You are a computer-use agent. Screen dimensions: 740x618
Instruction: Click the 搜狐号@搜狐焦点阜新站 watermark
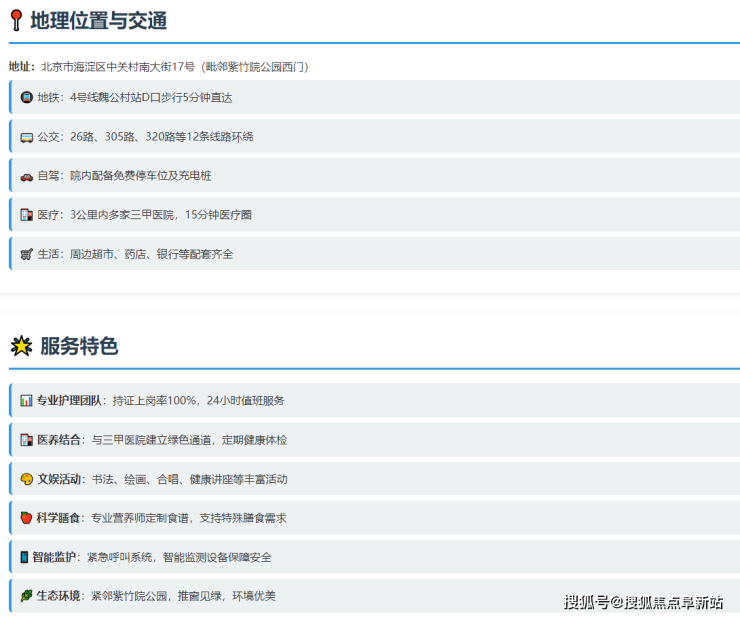pos(643,601)
